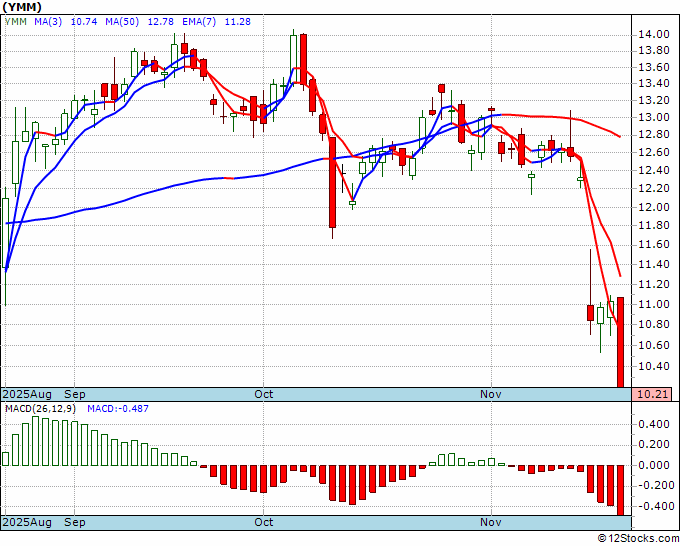Click the last large red candlestick
The image size is (680, 546).
[x=620, y=342]
